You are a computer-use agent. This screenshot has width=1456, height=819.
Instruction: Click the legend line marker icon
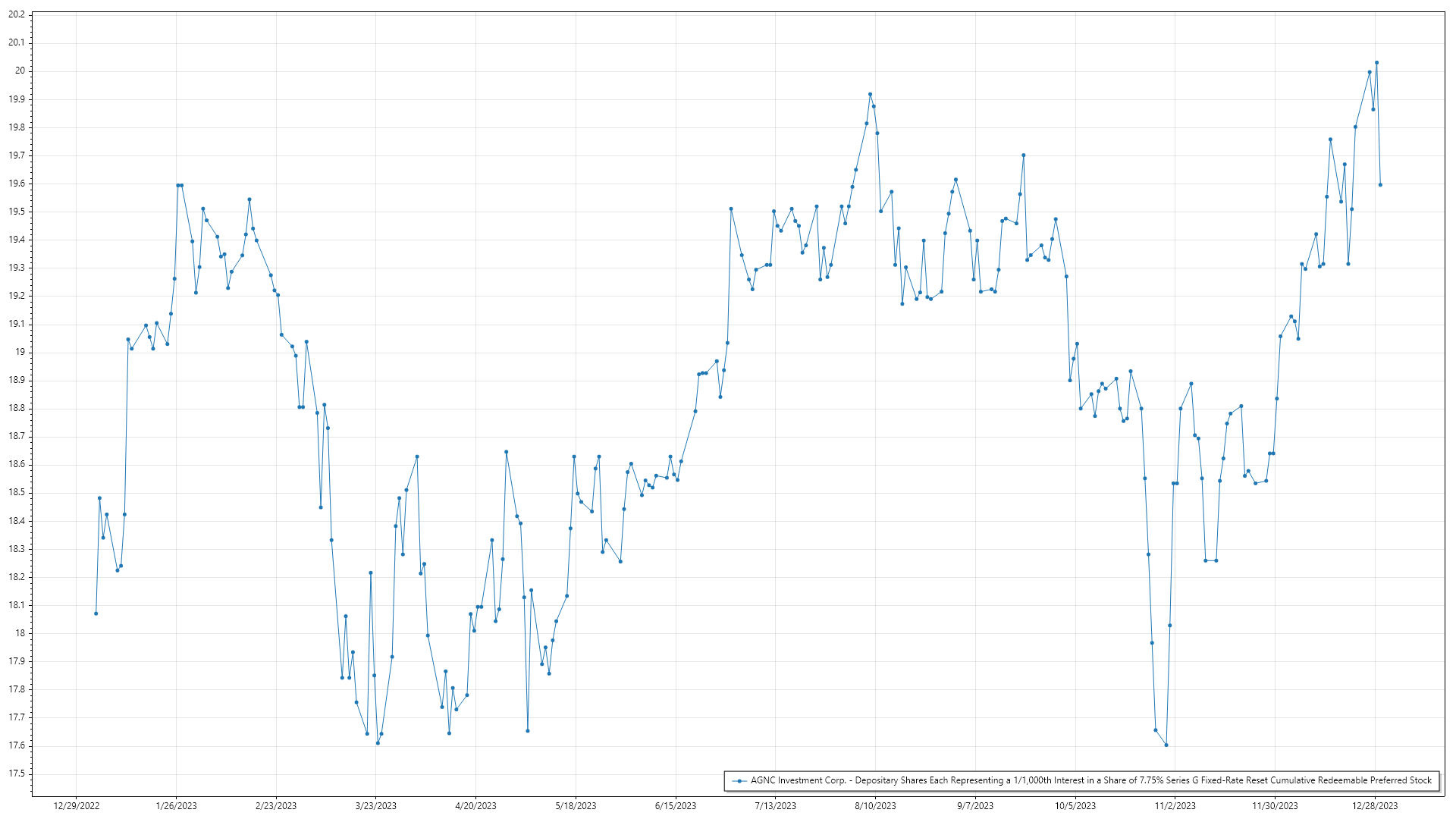click(x=738, y=780)
